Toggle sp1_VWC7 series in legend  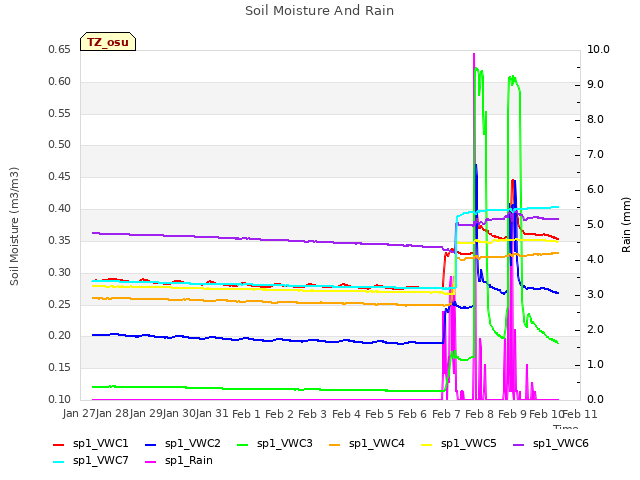pyautogui.click(x=91, y=461)
